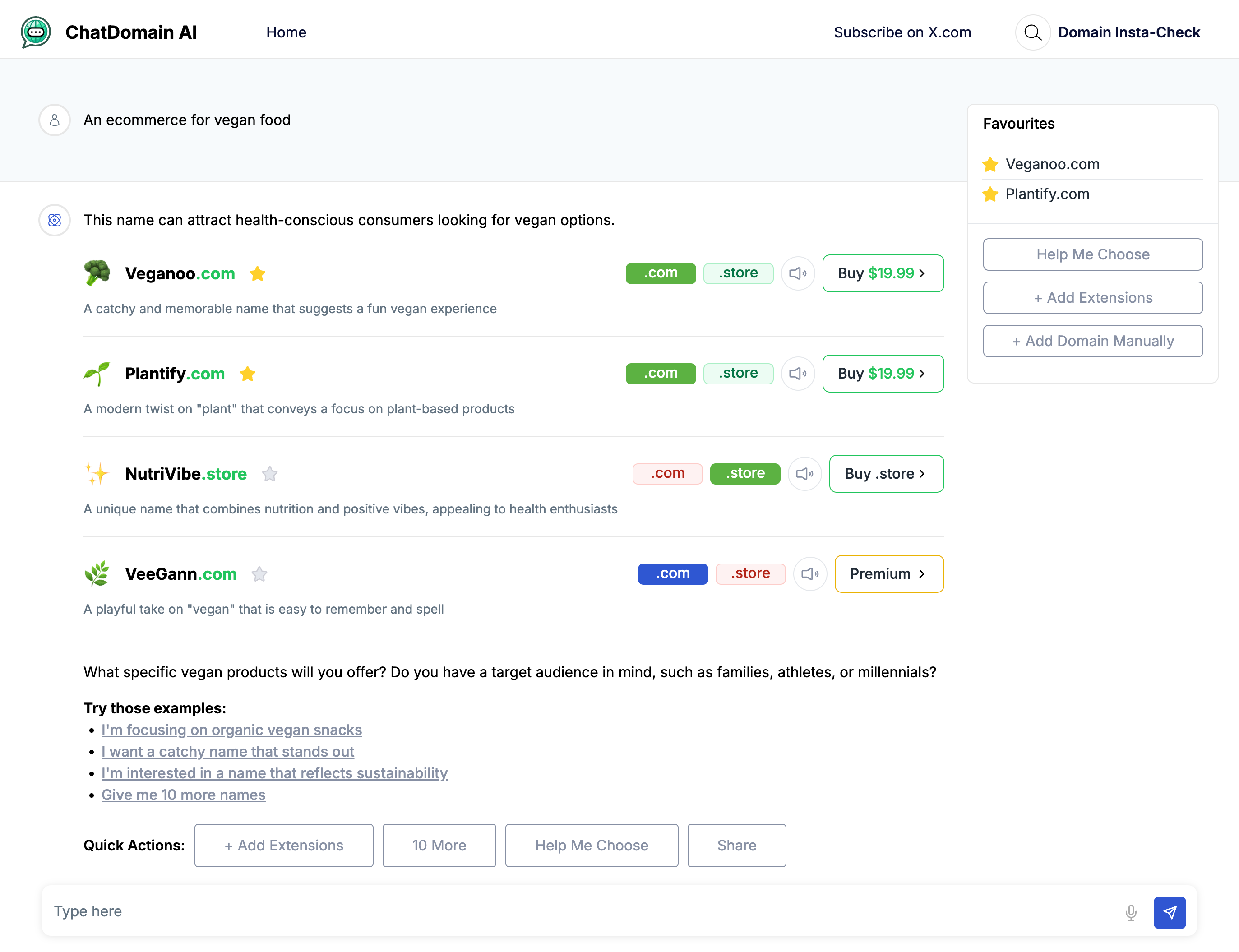This screenshot has width=1239, height=952.
Task: Click Buy .store for NutriVibe
Action: (x=886, y=474)
